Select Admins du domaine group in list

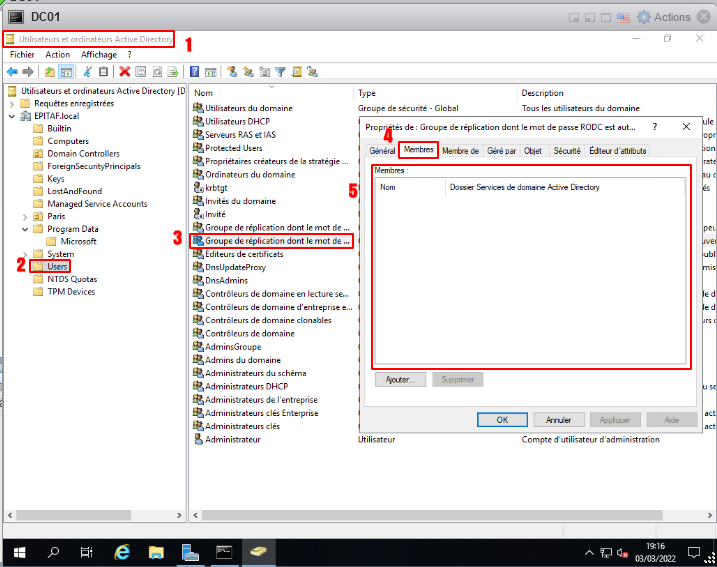click(x=243, y=360)
